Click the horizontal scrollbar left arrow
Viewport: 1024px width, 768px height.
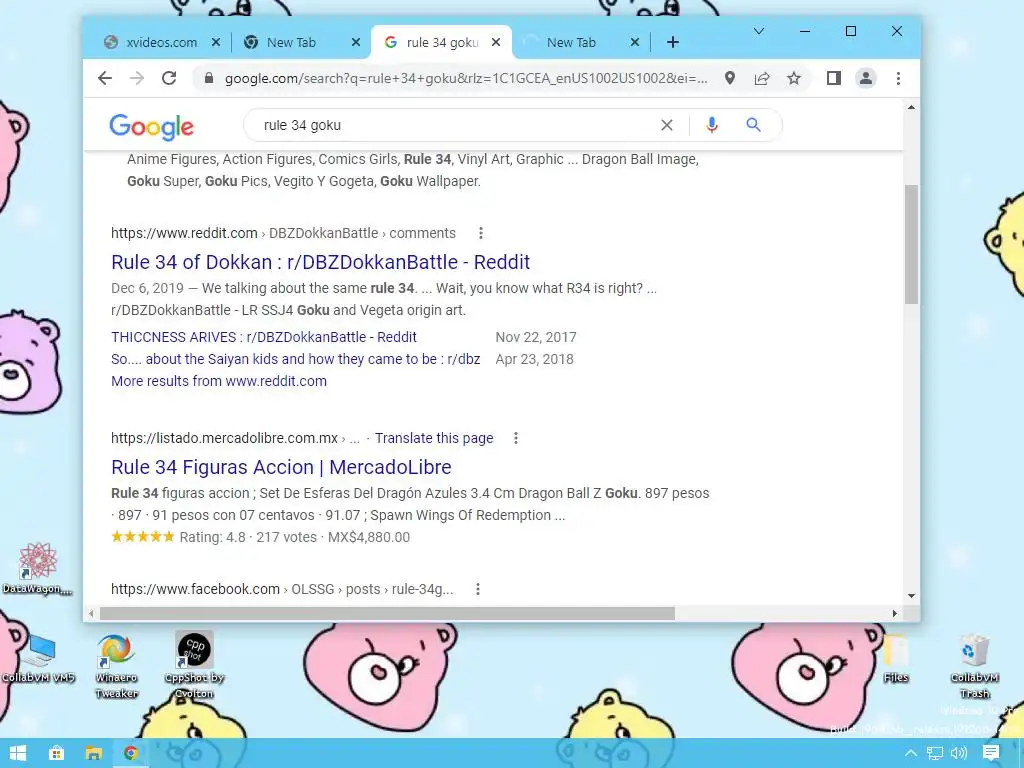click(x=91, y=614)
